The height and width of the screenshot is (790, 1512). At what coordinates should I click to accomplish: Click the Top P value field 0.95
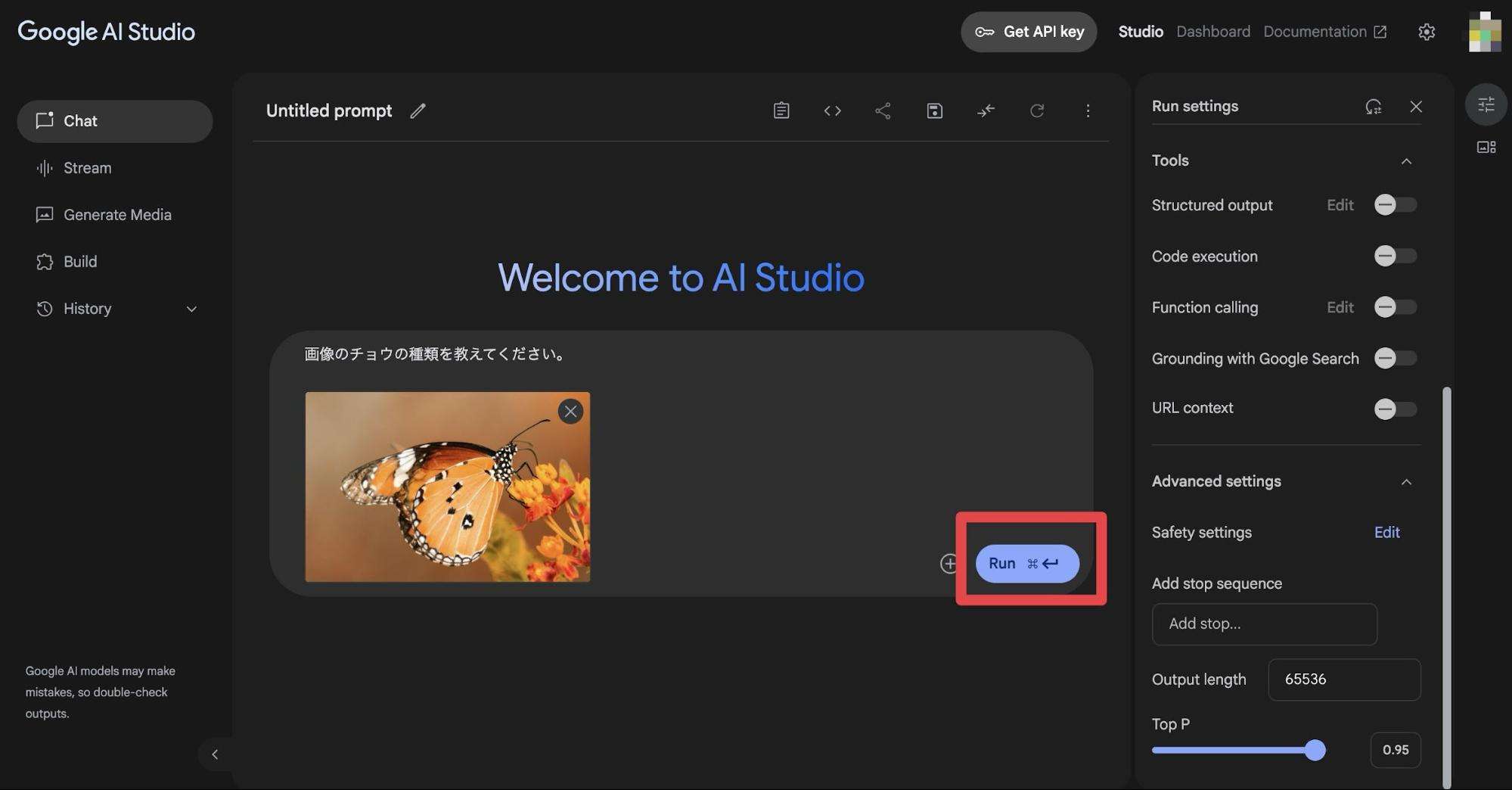[x=1396, y=750]
